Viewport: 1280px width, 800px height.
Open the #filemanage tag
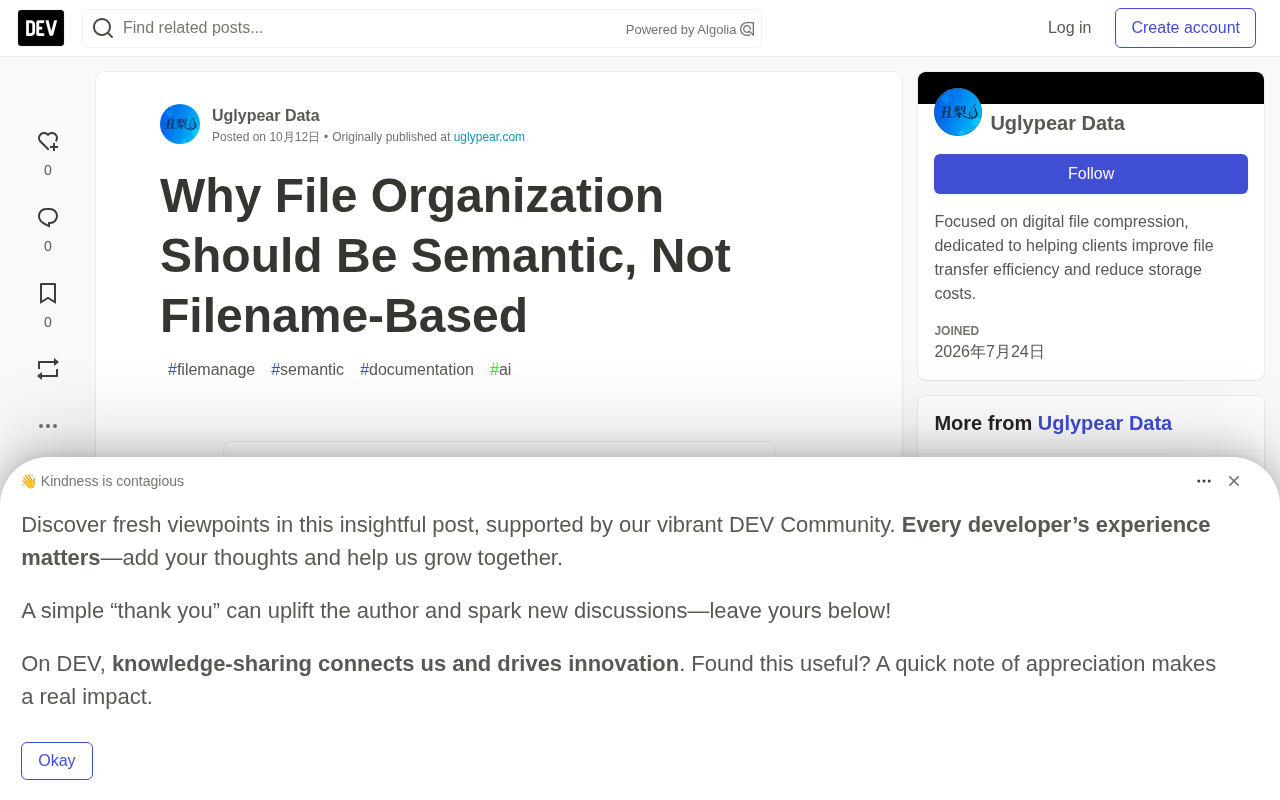coord(211,370)
